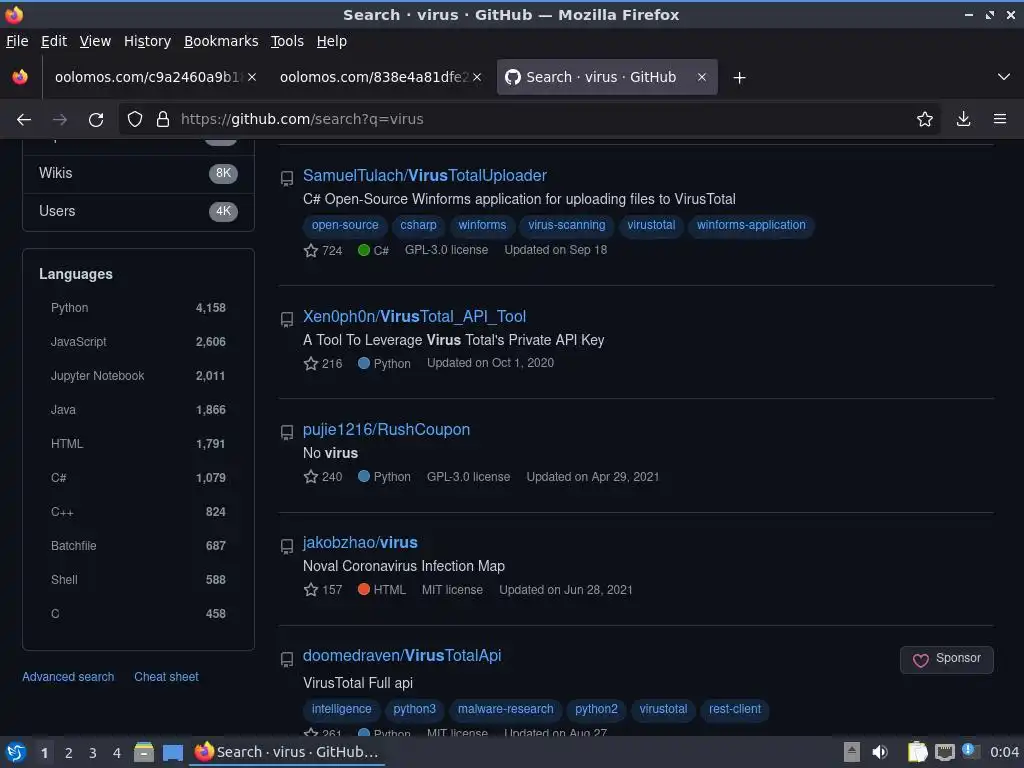Filter by Python language
Screen dimensions: 1024x768
coord(138,308)
